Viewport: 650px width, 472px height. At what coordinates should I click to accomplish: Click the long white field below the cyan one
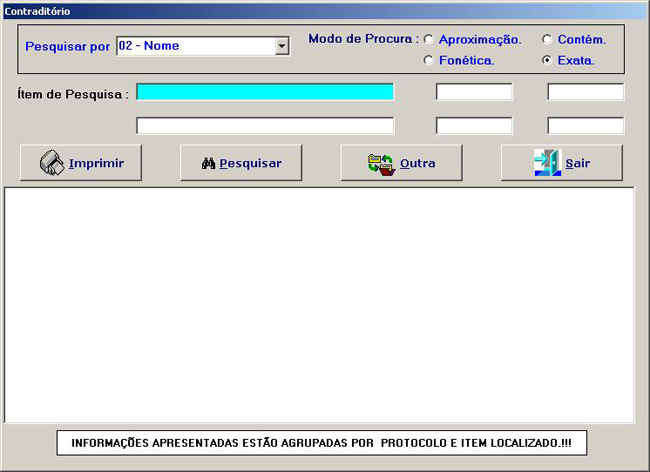coord(265,126)
